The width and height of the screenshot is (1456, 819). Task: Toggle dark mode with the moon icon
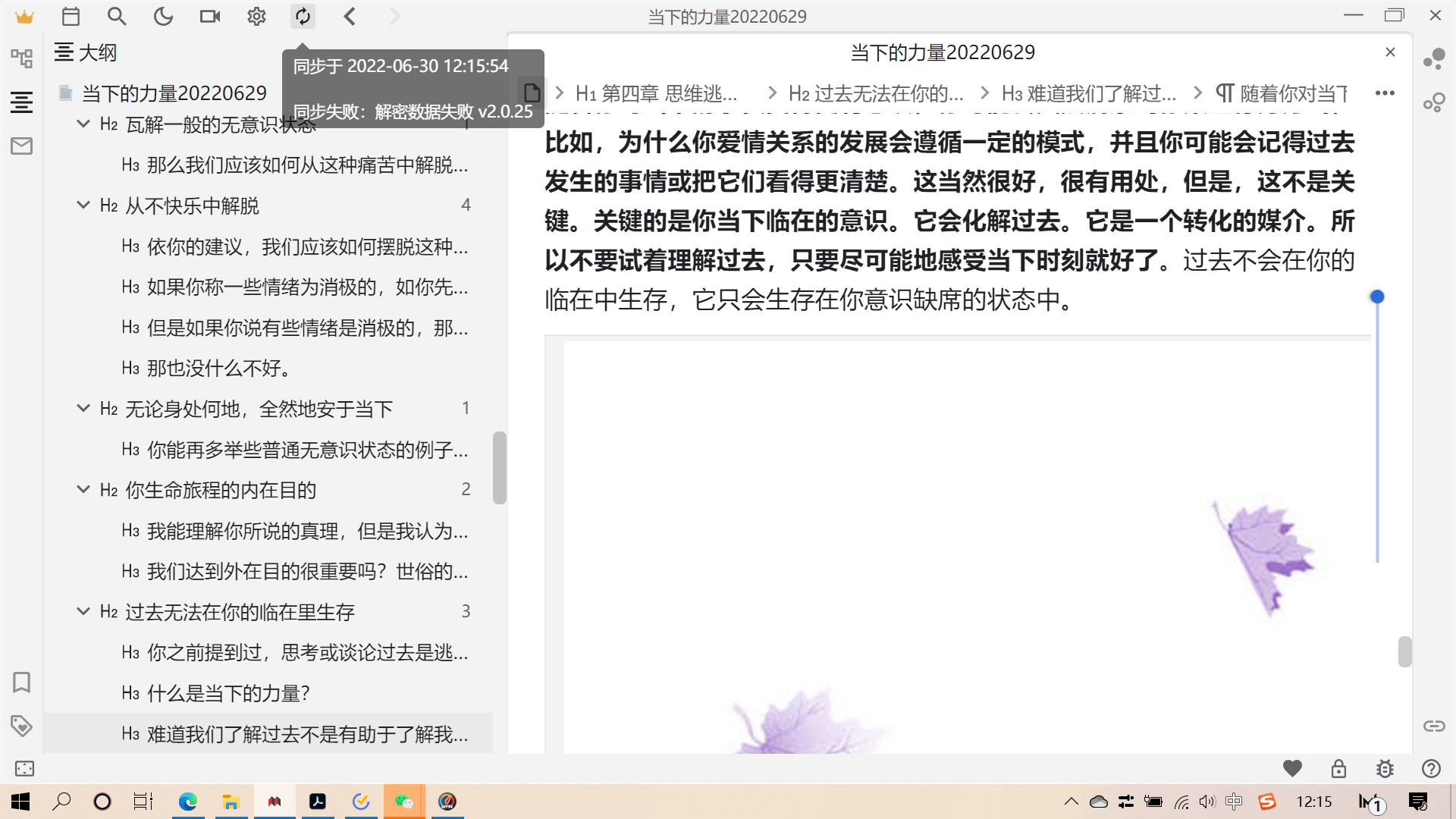point(163,16)
